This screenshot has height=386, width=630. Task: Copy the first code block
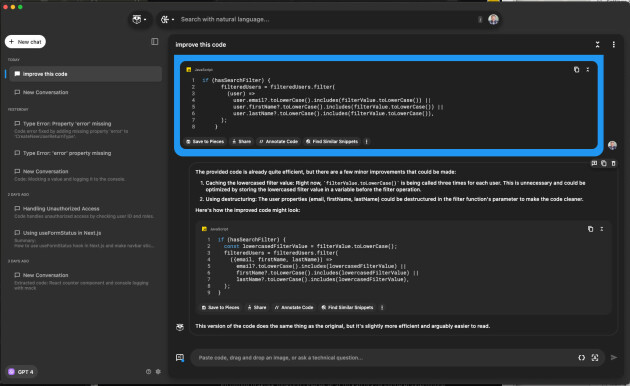tap(577, 69)
